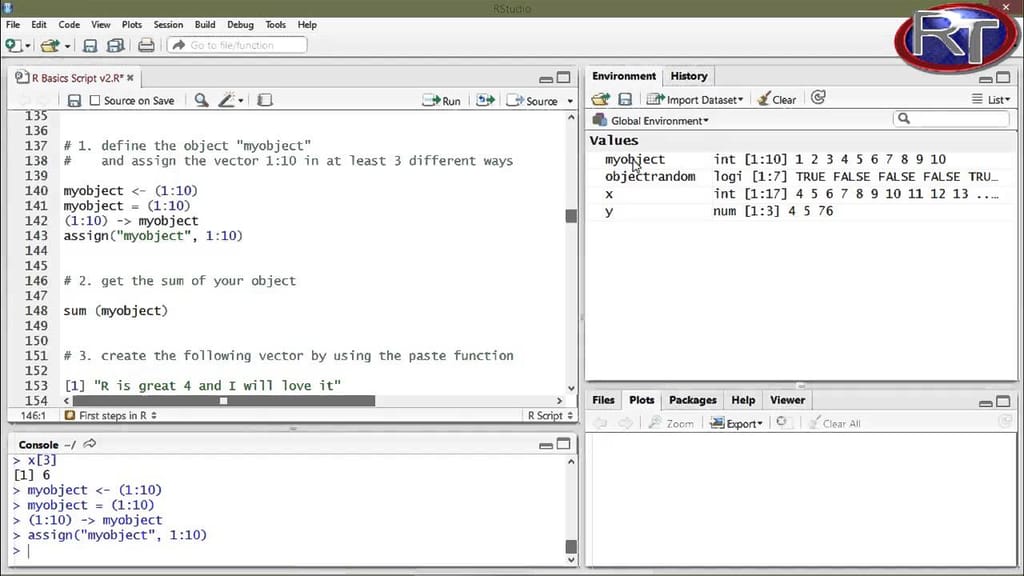Viewport: 1024px width, 576px height.
Task: Print the script using the printer icon
Action: coord(147,45)
